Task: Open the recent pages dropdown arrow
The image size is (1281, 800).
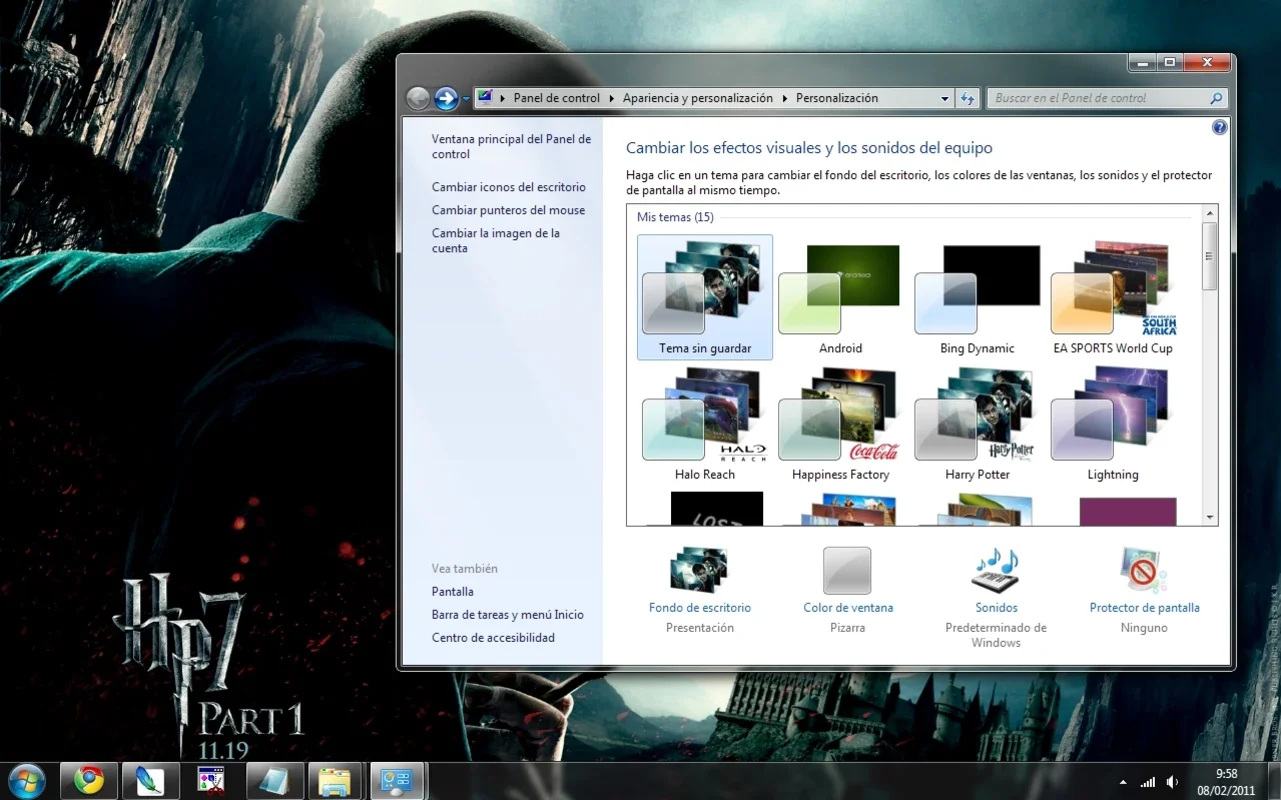Action: (x=466, y=99)
